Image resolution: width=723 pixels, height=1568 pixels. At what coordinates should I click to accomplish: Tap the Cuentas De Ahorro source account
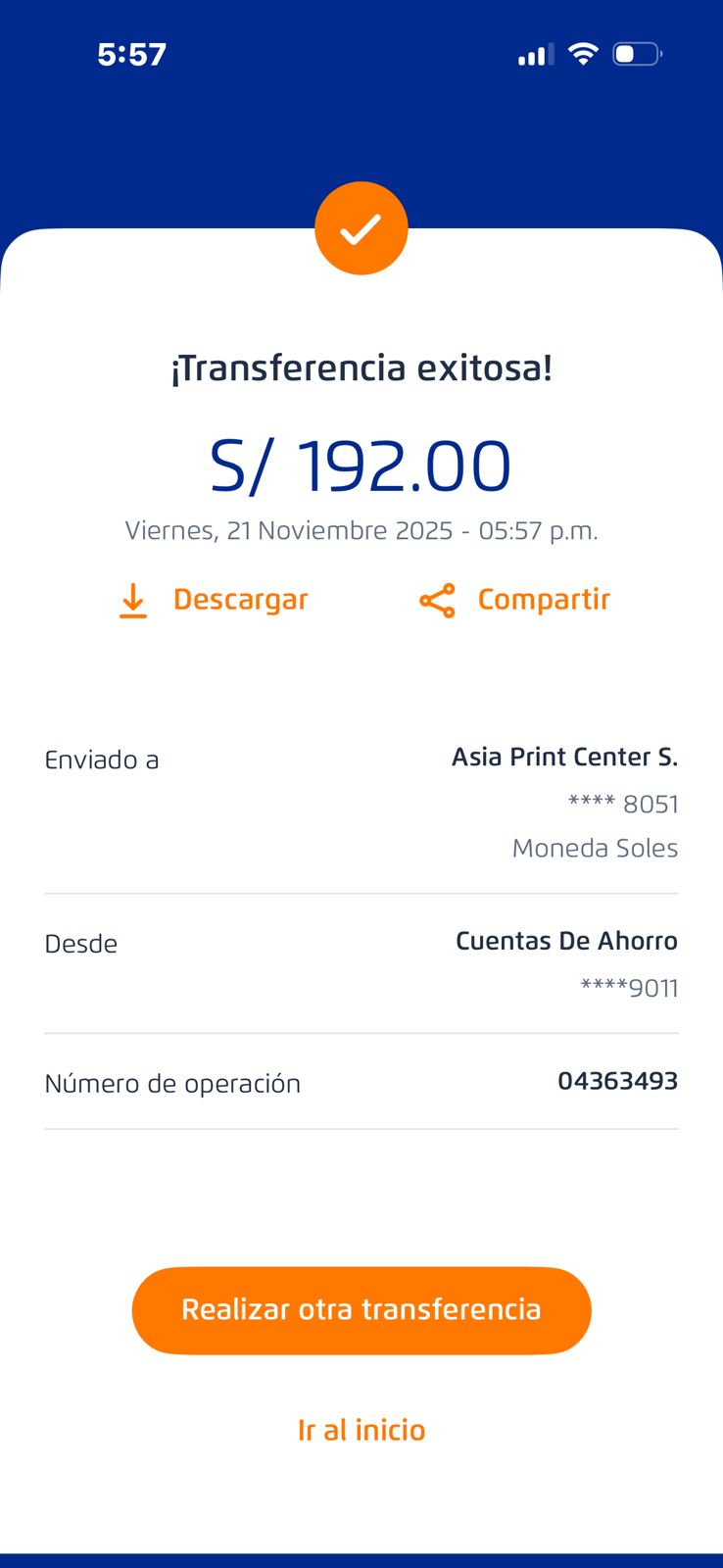(566, 941)
